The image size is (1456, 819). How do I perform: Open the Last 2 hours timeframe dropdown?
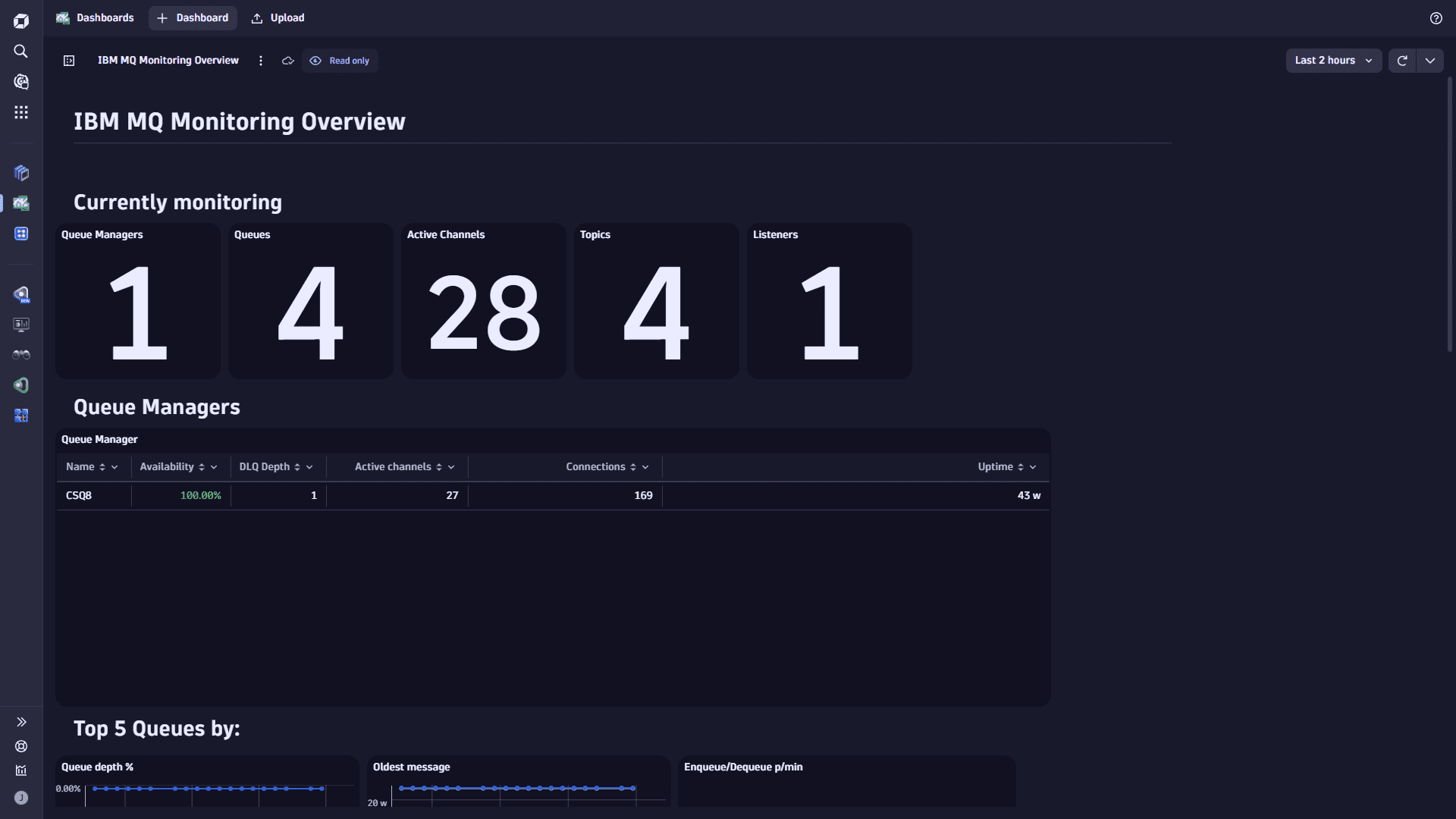click(x=1334, y=61)
